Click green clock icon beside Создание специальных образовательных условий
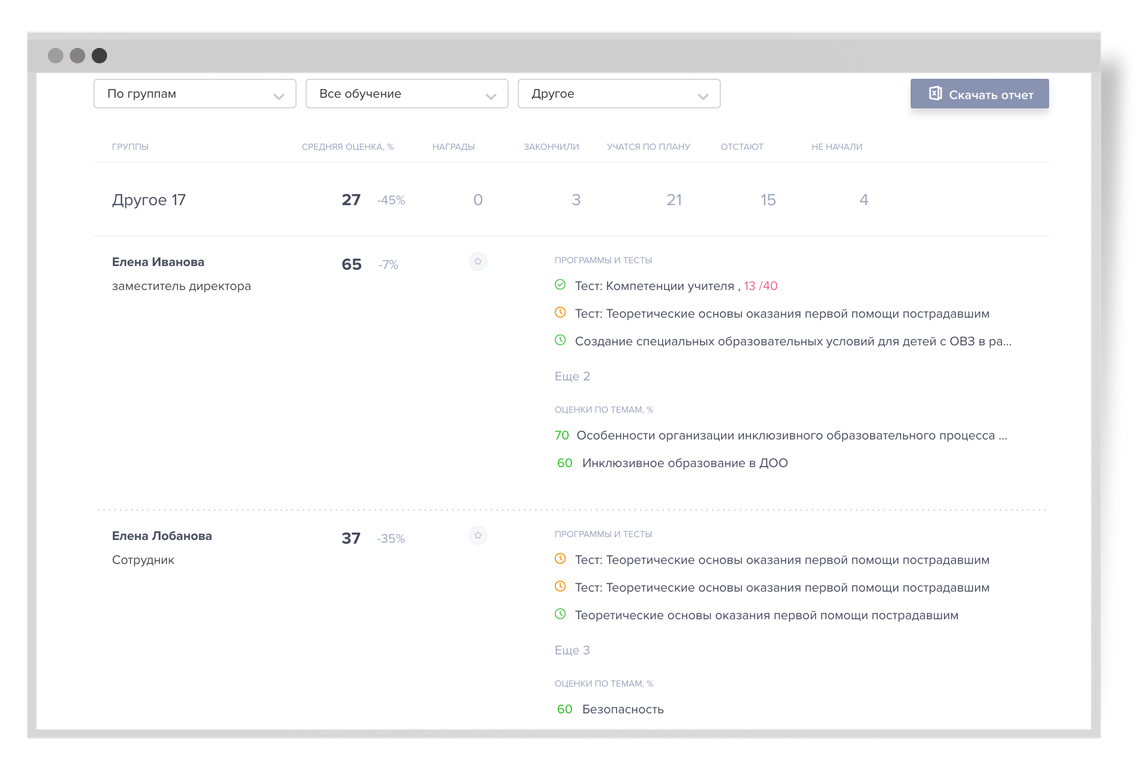 point(560,341)
